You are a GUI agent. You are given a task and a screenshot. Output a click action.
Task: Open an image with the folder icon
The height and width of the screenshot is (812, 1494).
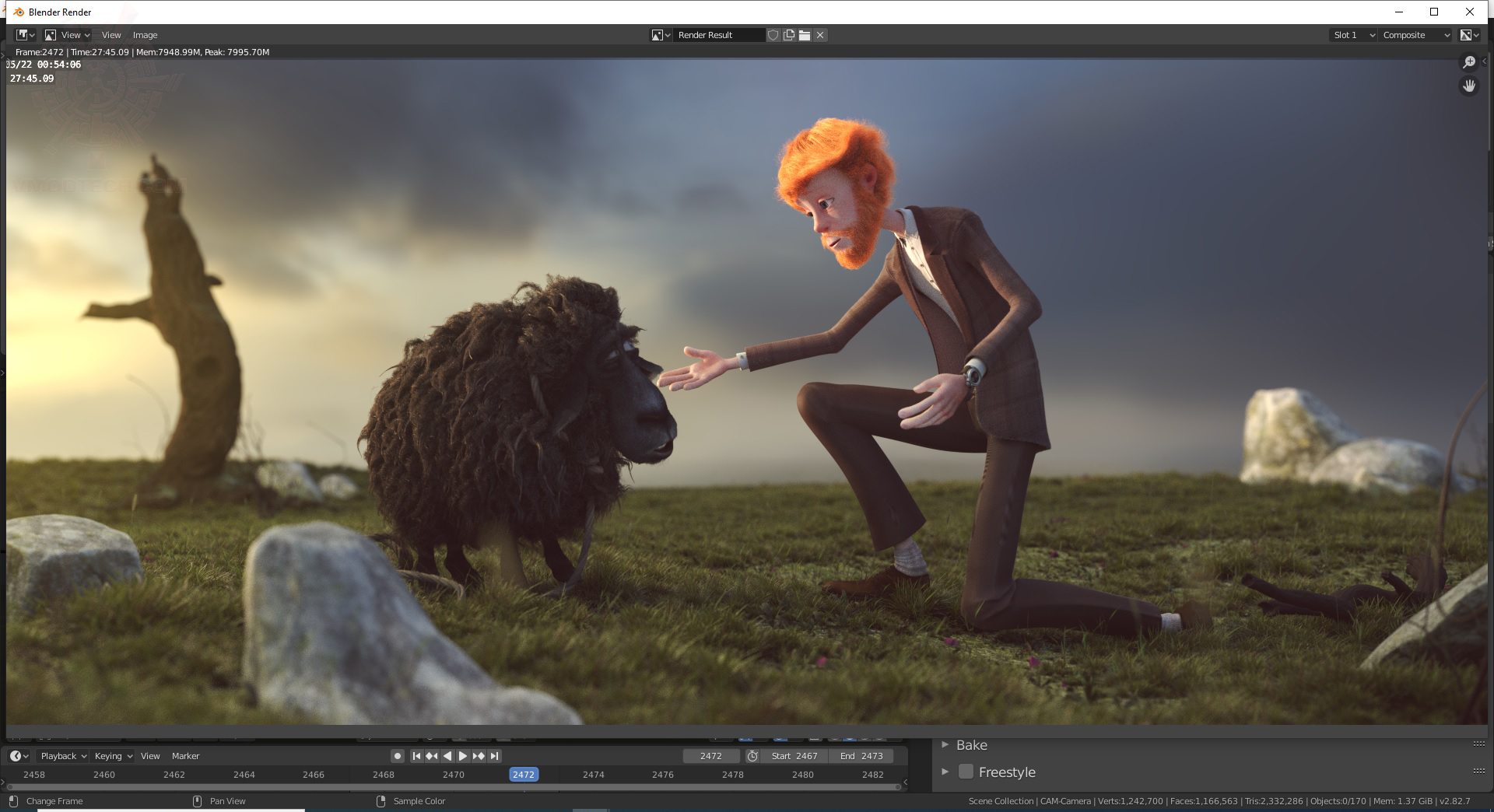tap(805, 35)
